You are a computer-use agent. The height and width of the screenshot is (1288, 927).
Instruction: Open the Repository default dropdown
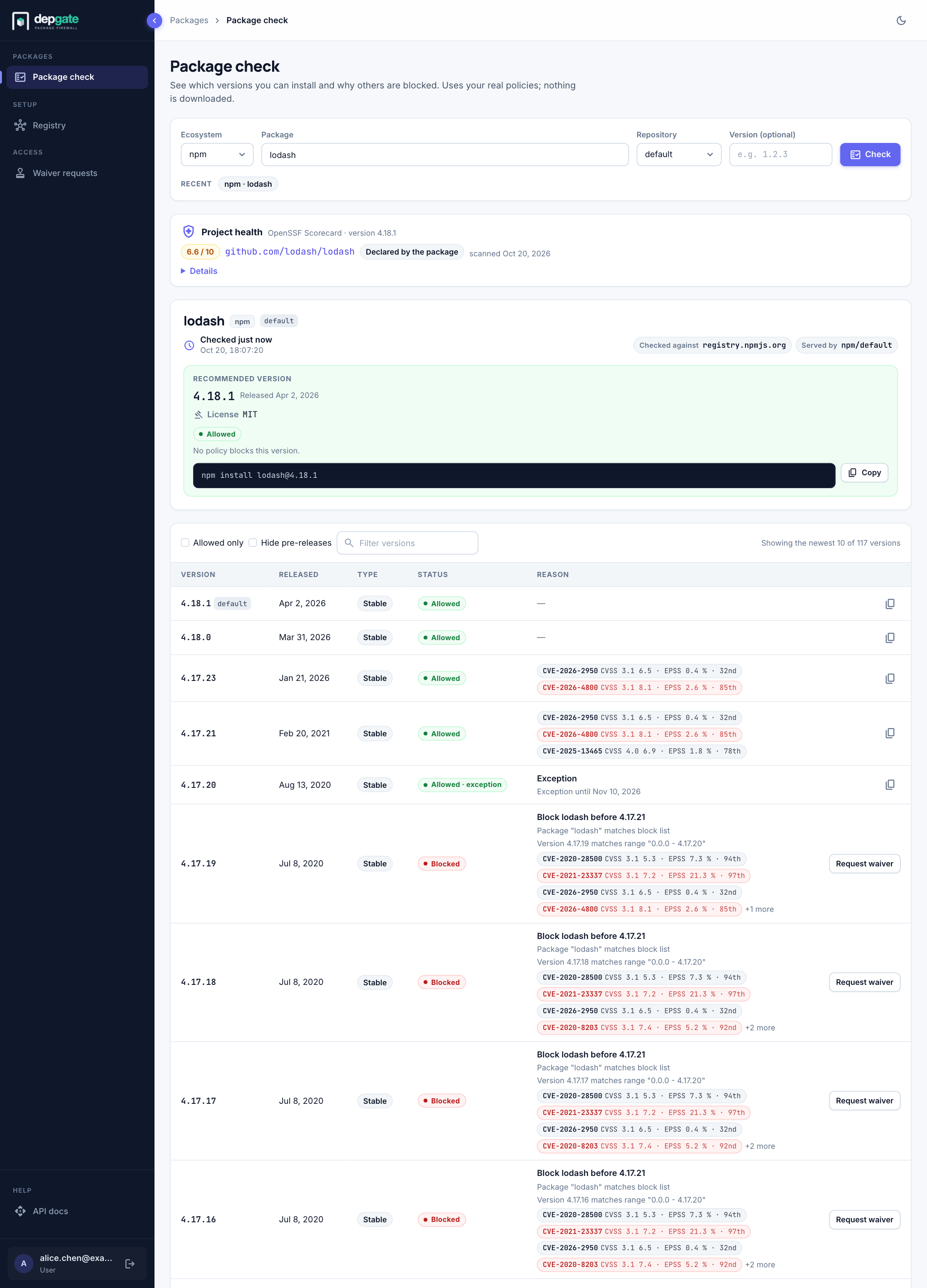click(679, 155)
